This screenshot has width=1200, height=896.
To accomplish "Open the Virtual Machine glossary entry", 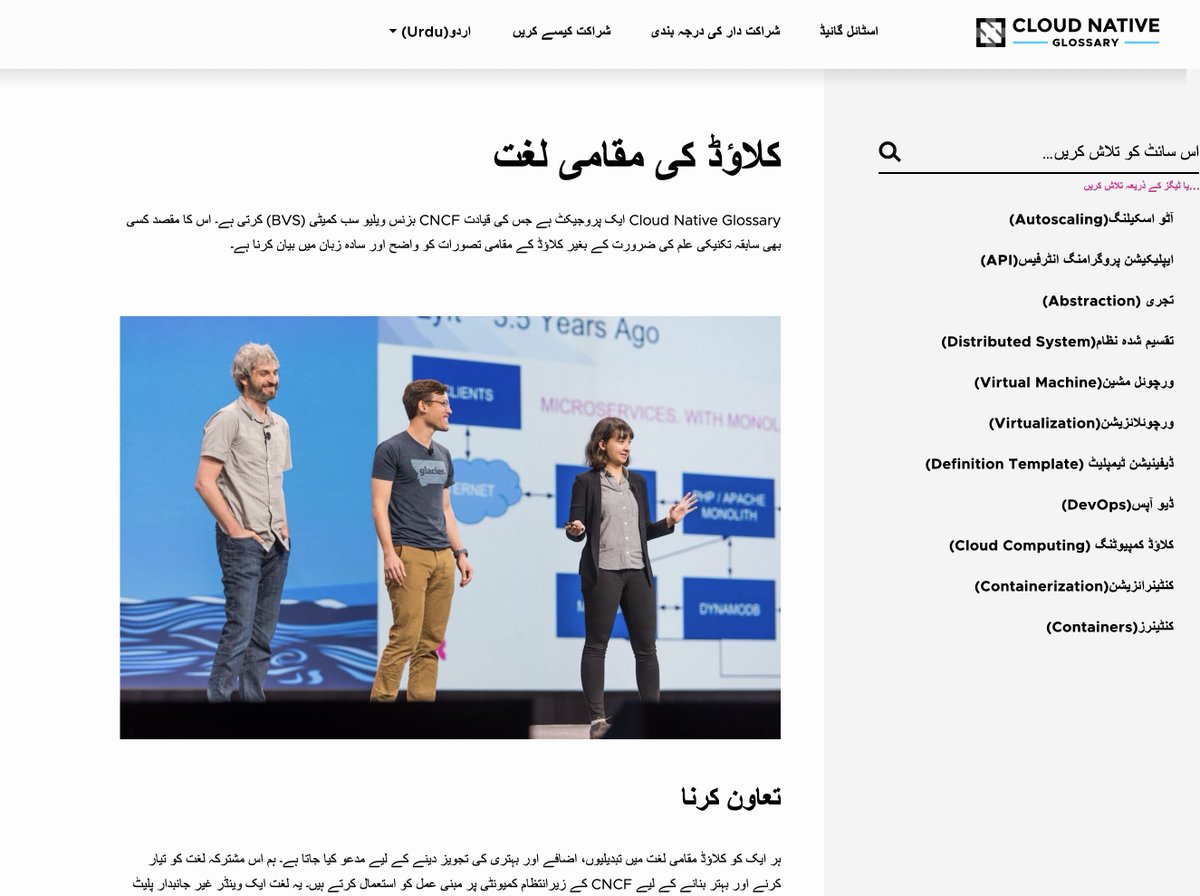I will pyautogui.click(x=1074, y=383).
